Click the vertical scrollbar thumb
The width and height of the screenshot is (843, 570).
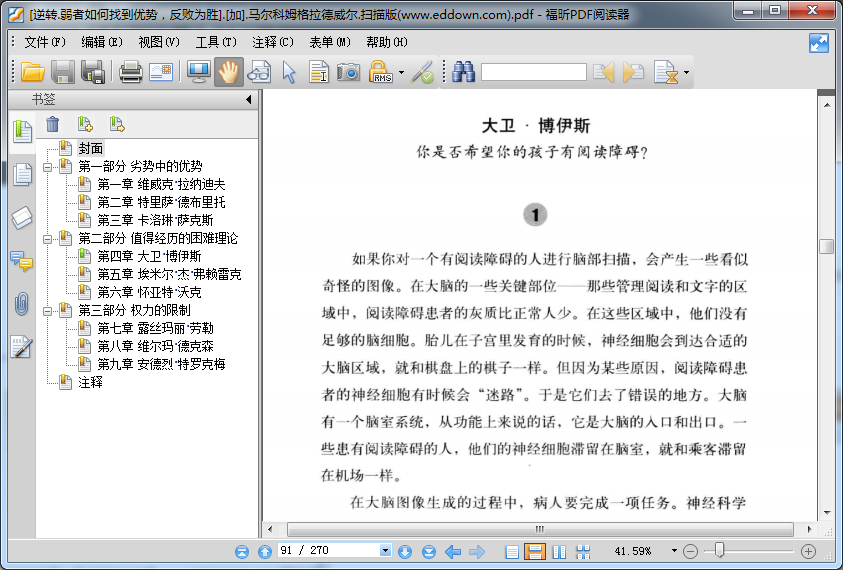[x=826, y=246]
